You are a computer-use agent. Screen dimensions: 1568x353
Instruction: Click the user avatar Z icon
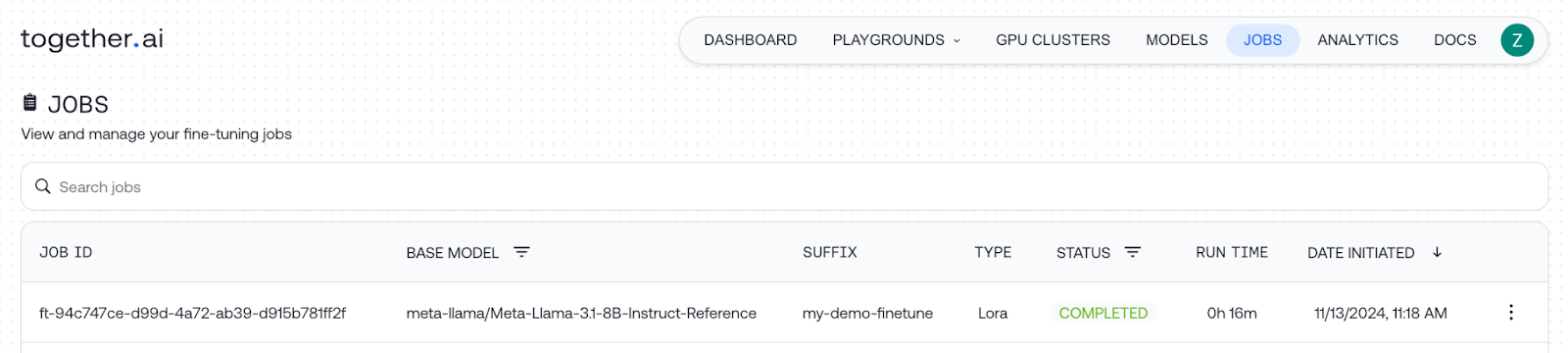[x=1517, y=40]
